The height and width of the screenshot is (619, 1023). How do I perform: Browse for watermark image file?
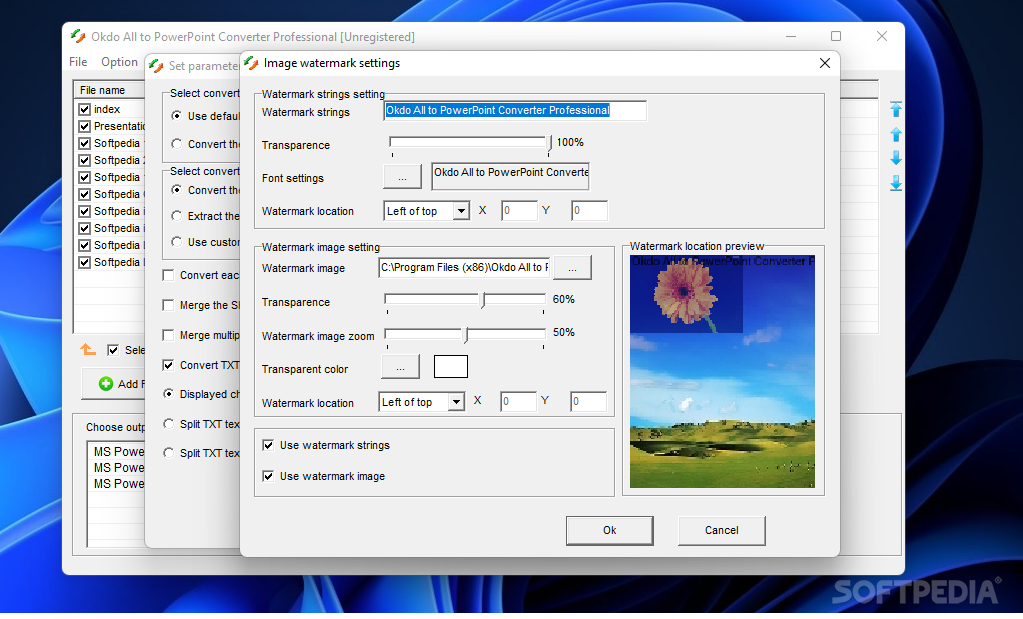pyautogui.click(x=572, y=267)
